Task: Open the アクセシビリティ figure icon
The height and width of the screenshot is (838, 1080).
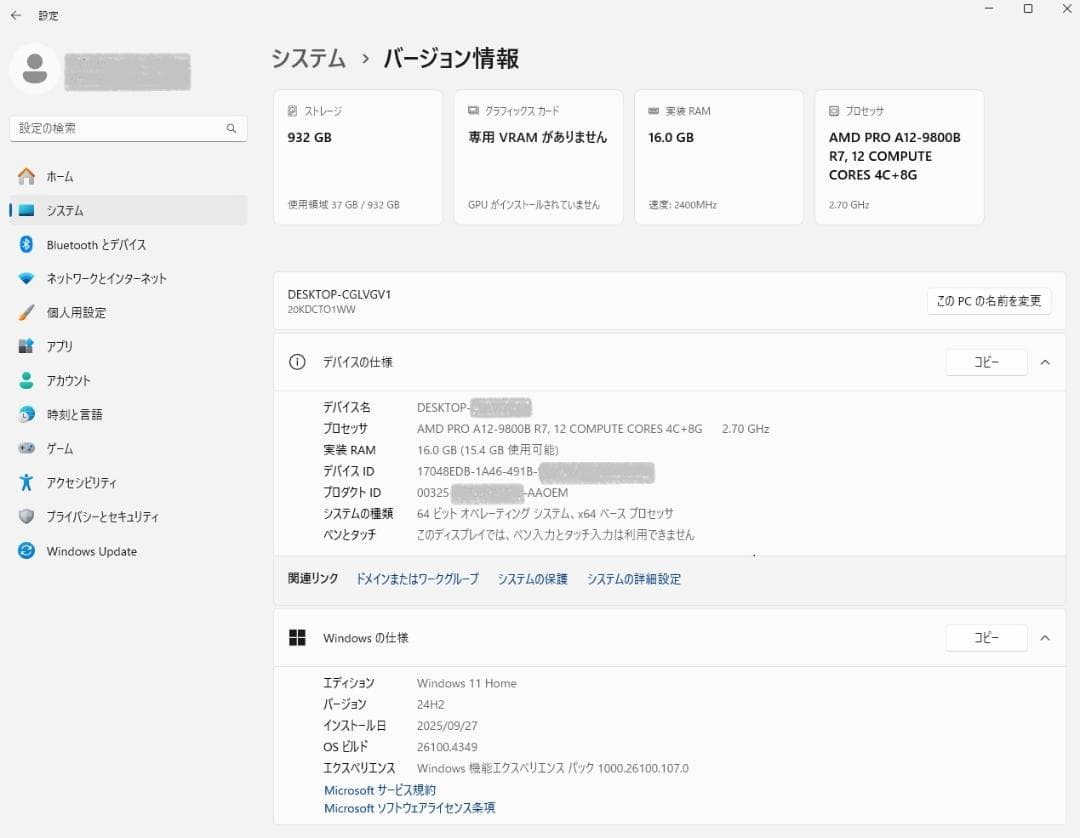Action: [26, 482]
